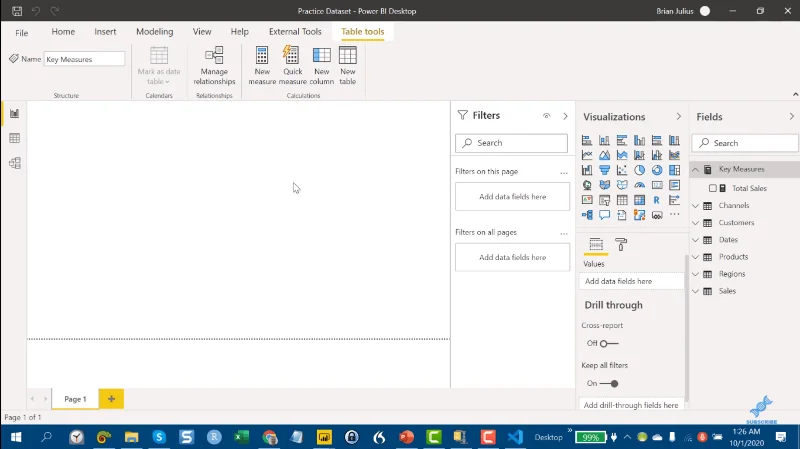Open Excel from the taskbar
The image size is (800, 449).
(241, 437)
